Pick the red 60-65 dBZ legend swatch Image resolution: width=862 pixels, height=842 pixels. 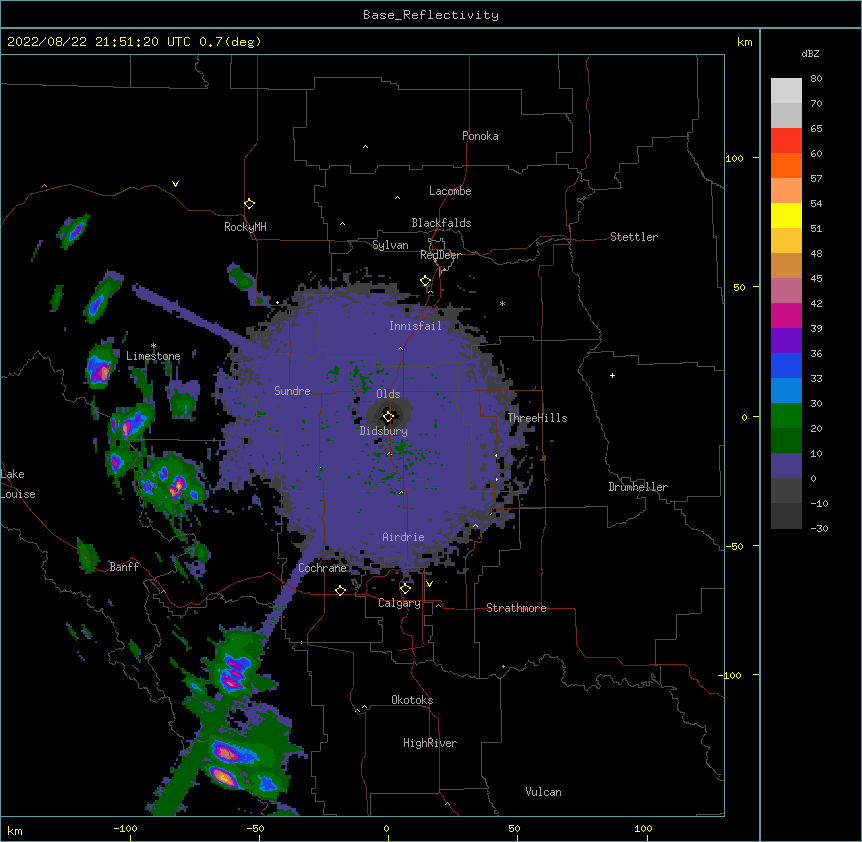(x=786, y=140)
